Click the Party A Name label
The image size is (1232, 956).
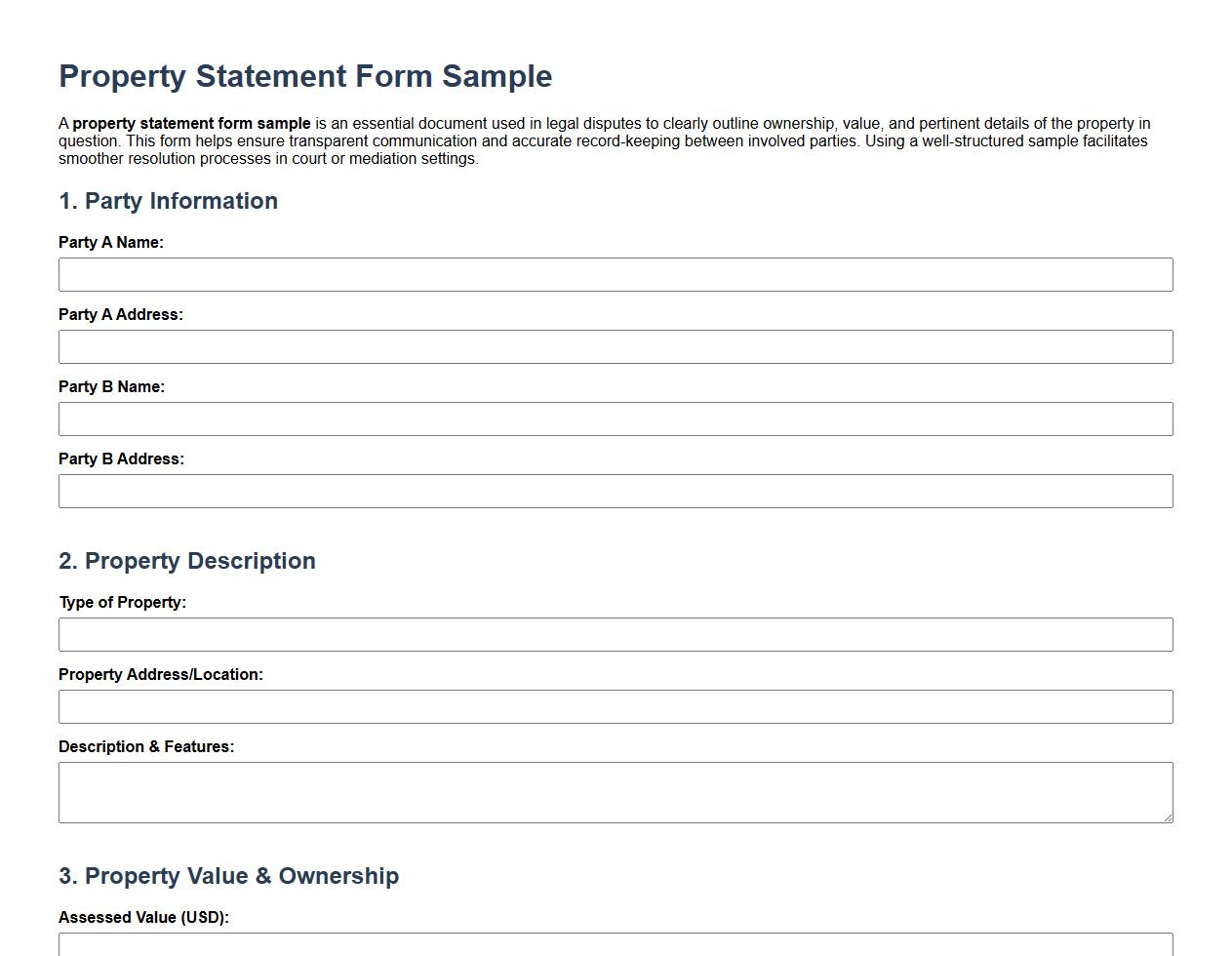point(111,242)
